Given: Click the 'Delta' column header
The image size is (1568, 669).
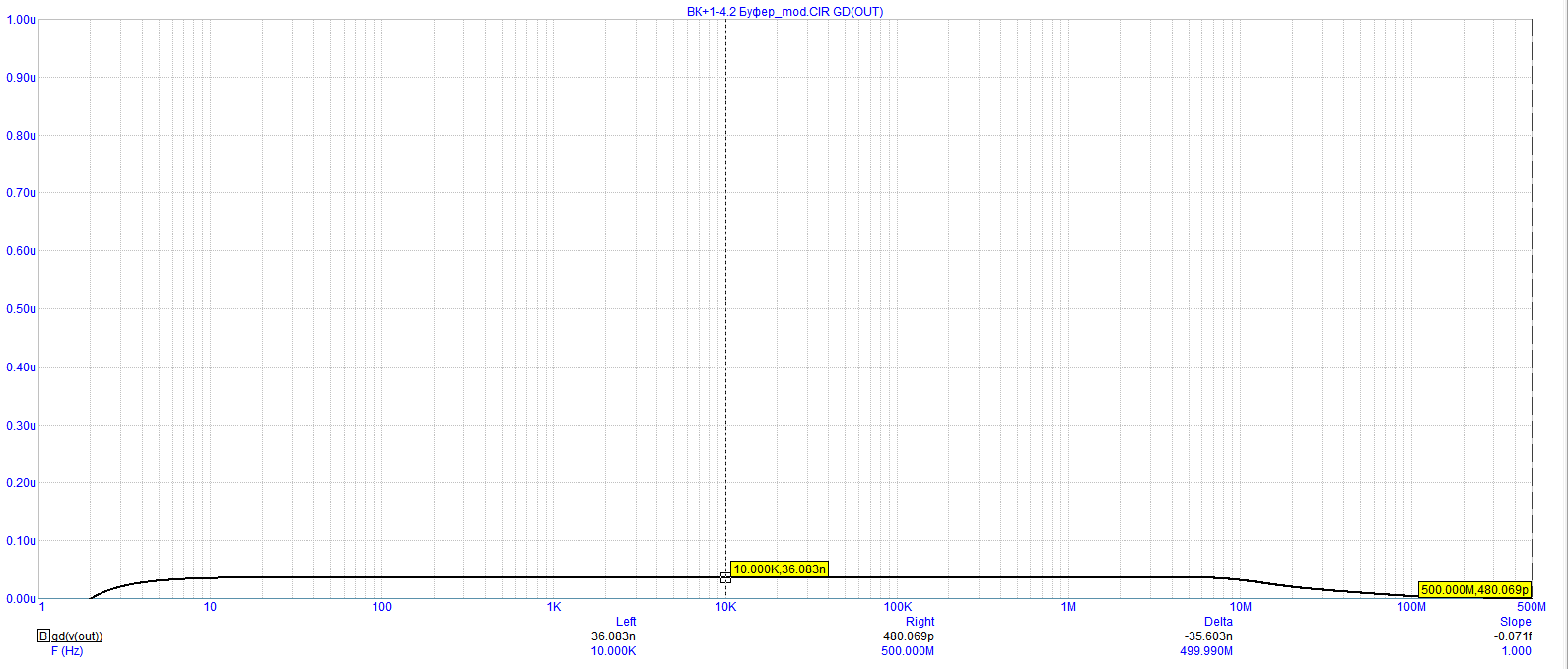Looking at the screenshot, I should [1218, 622].
